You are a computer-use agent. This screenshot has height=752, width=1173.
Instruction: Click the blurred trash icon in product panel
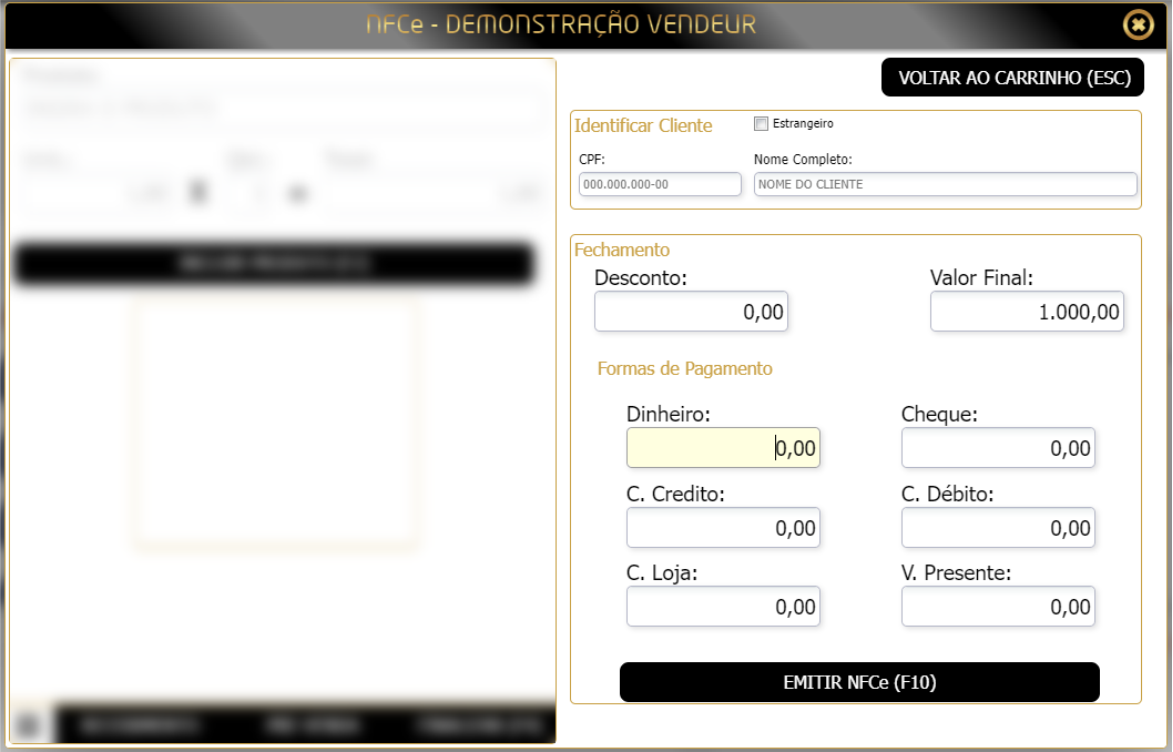(198, 192)
